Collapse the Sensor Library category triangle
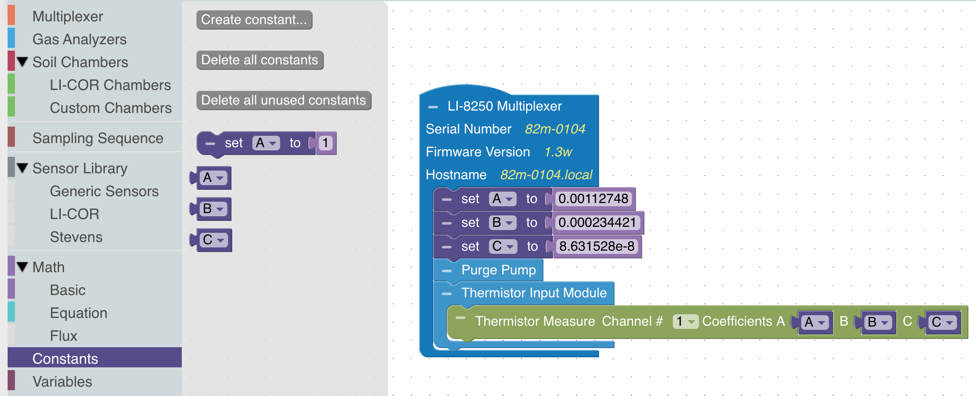The image size is (976, 396). tap(23, 168)
